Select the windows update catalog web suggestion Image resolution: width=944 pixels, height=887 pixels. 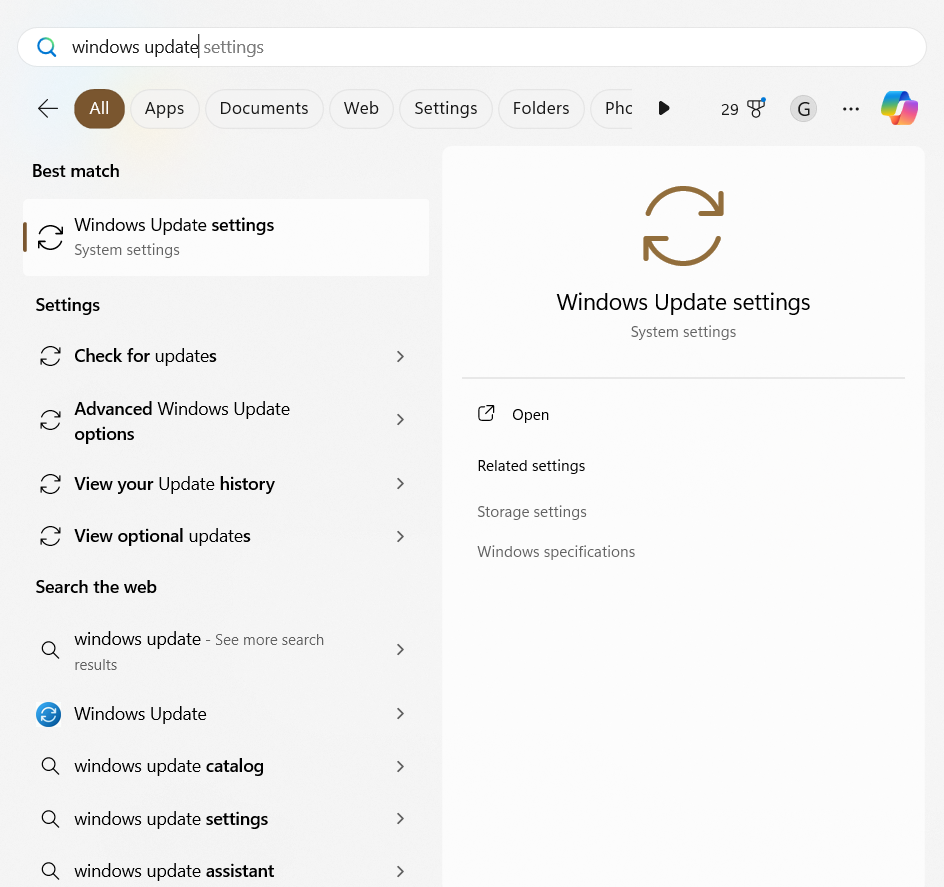226,766
